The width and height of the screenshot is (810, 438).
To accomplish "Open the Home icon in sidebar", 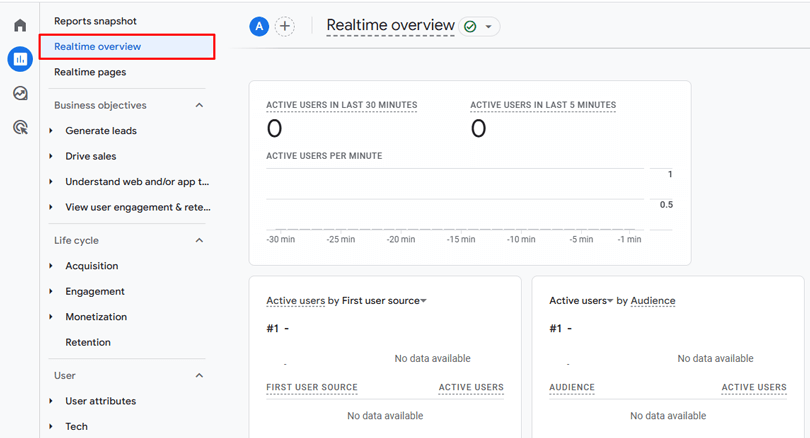I will (20, 25).
